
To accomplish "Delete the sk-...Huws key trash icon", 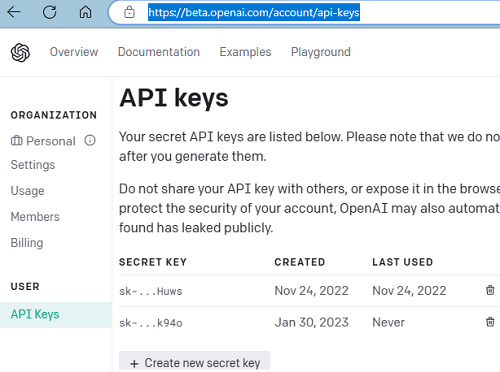I will 490,290.
